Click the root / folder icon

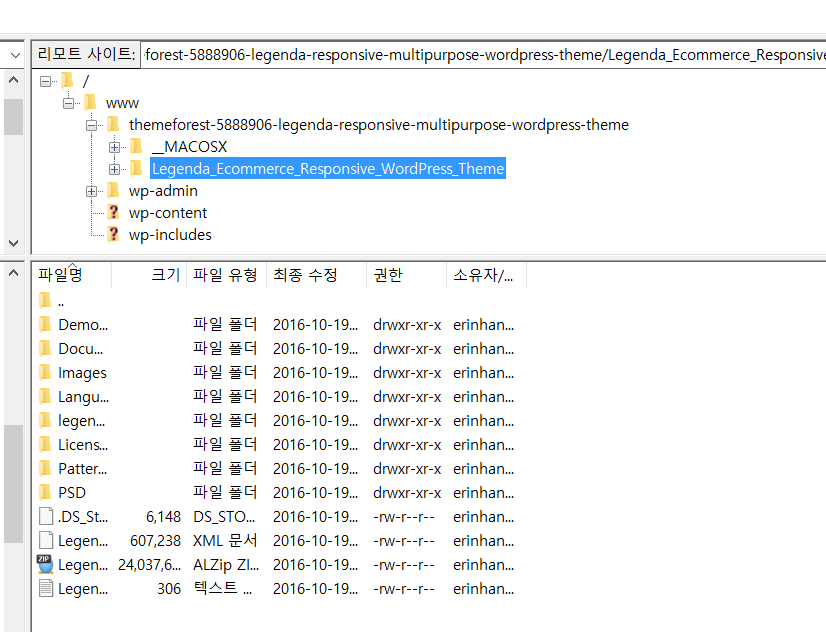click(x=67, y=80)
